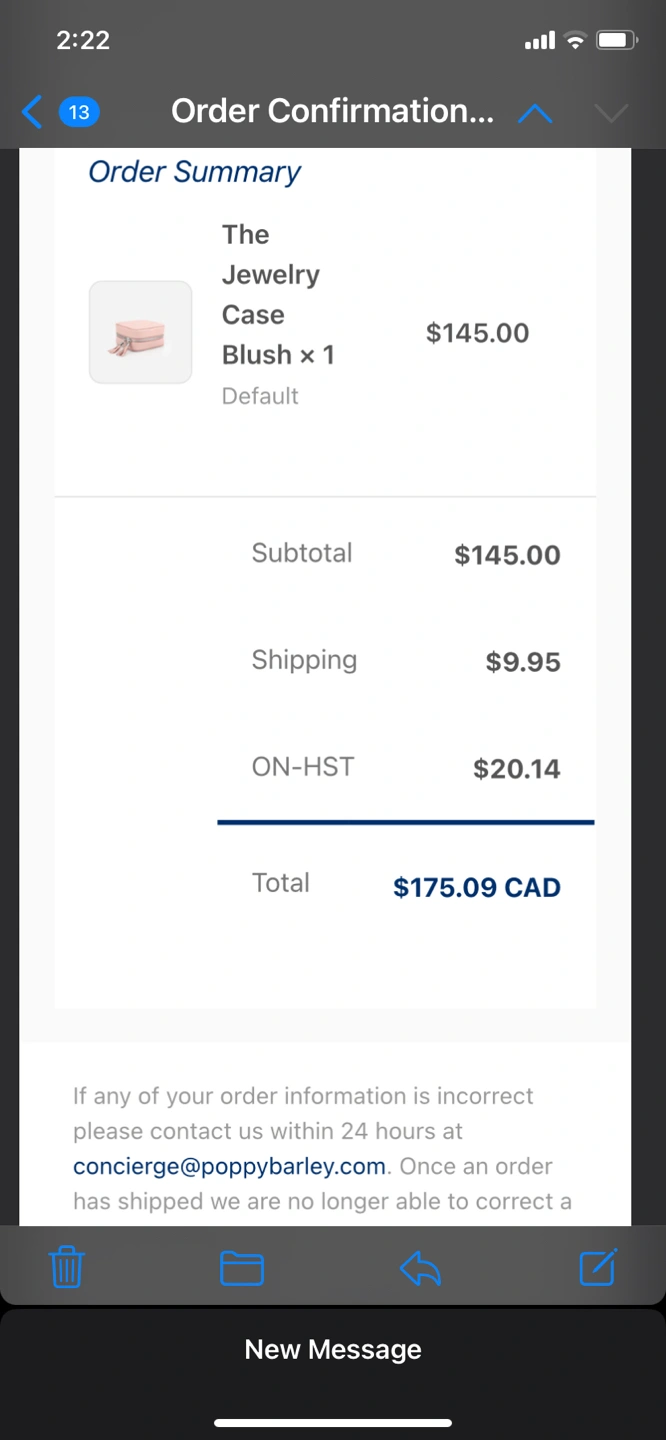
Task: Tap the Order Confirmation title
Action: point(332,111)
